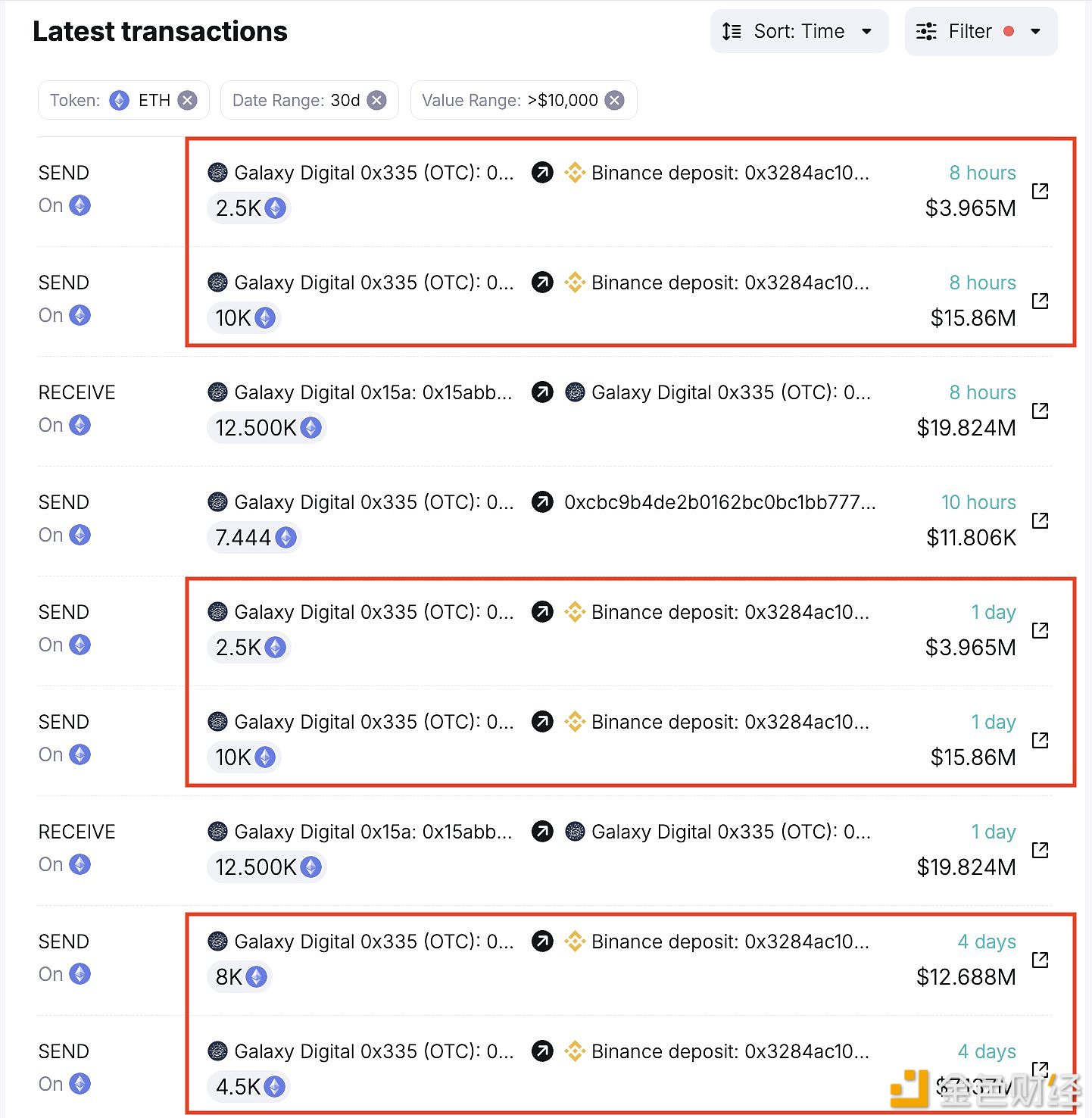
Task: Remove the 30d Date Range filter
Action: [377, 100]
